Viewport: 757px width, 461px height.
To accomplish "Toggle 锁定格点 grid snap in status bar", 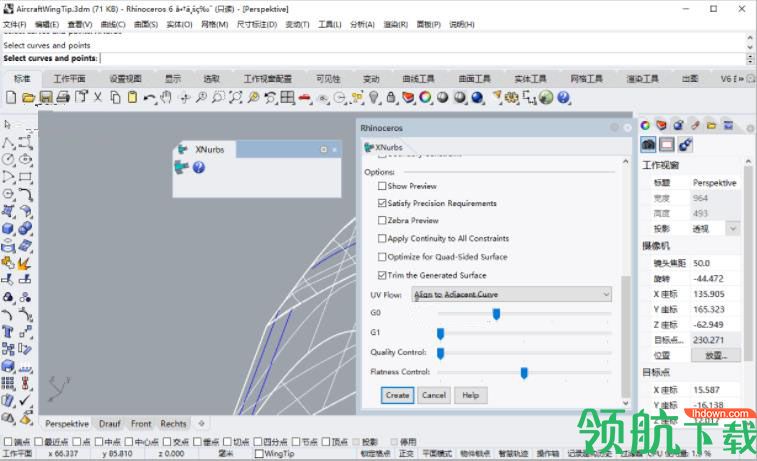I will (376, 453).
